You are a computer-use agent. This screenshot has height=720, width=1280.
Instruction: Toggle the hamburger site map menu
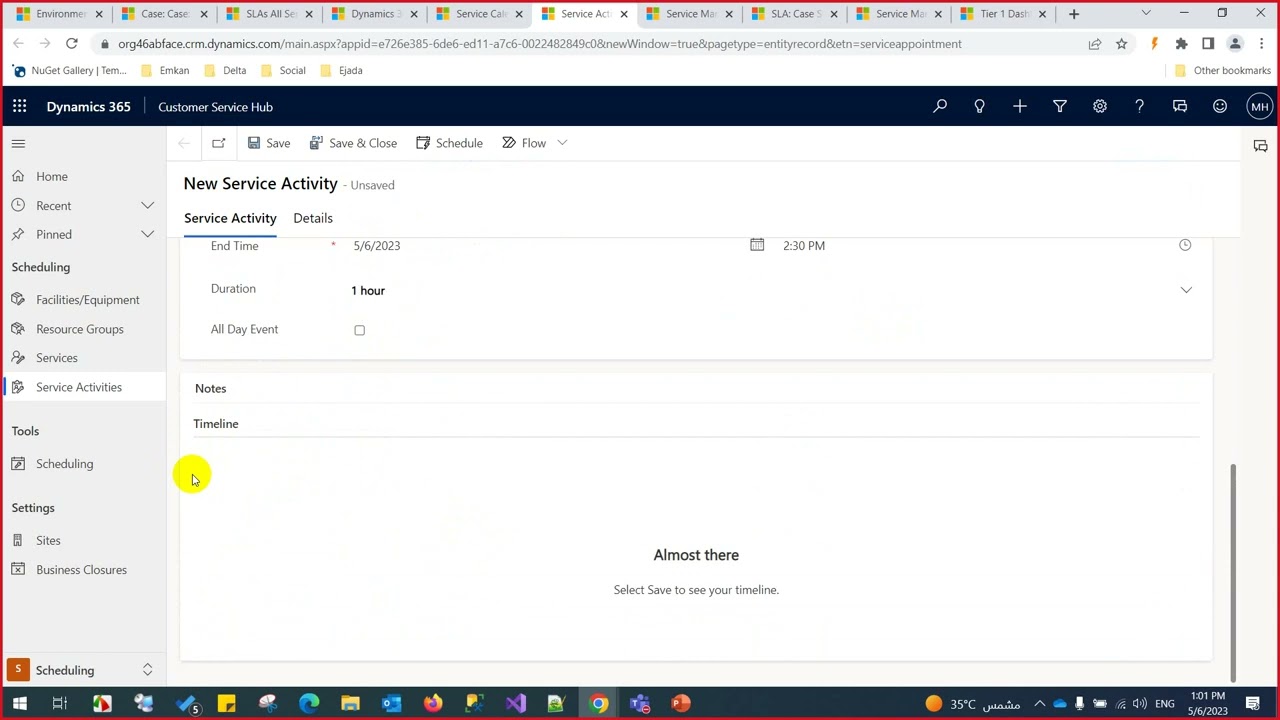tap(18, 143)
